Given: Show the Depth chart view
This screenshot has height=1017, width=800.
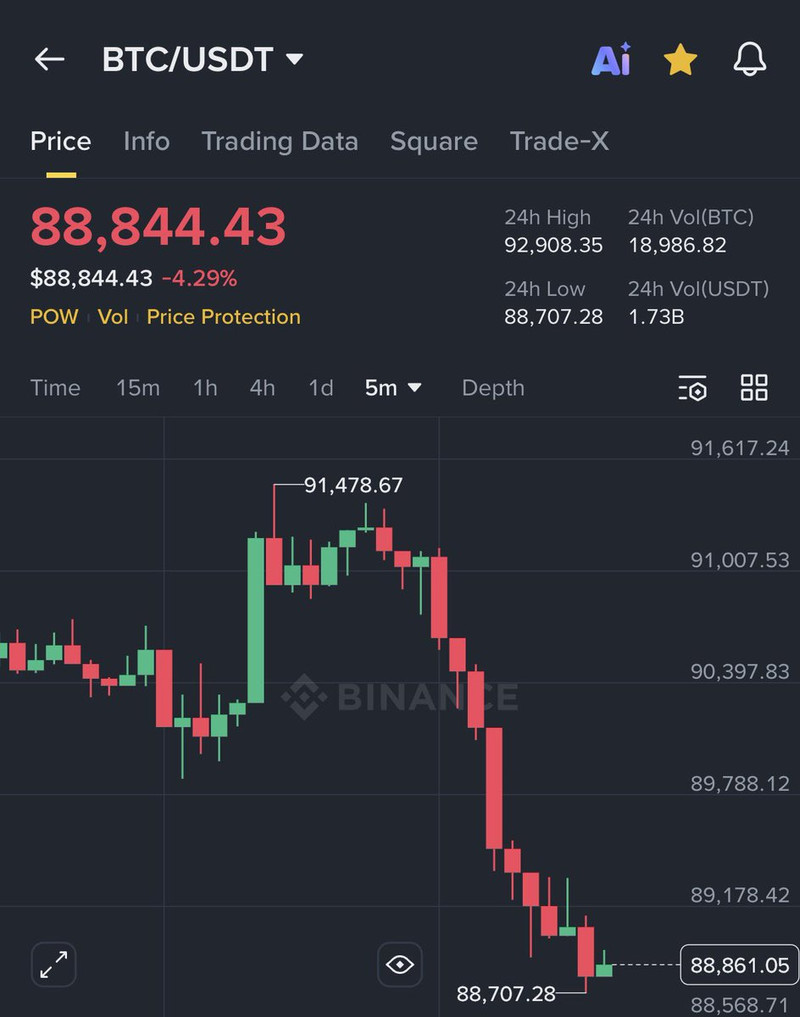Looking at the screenshot, I should click(x=493, y=388).
